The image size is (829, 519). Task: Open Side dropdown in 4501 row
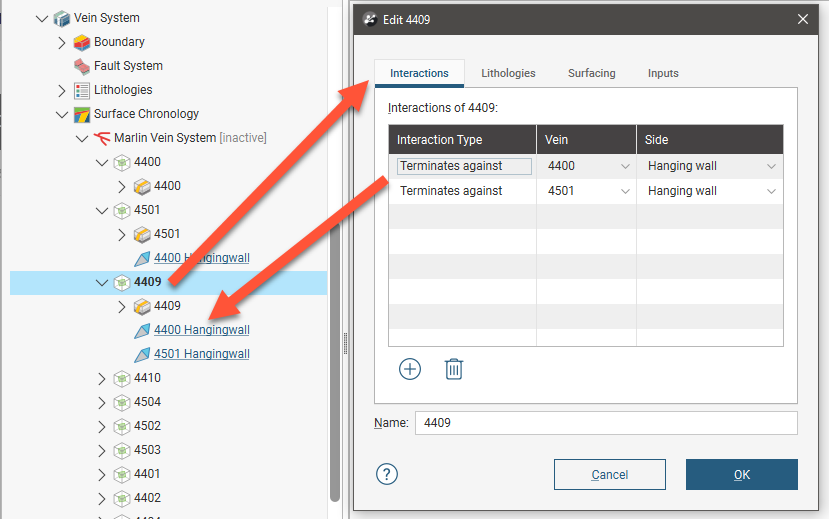pos(771,191)
